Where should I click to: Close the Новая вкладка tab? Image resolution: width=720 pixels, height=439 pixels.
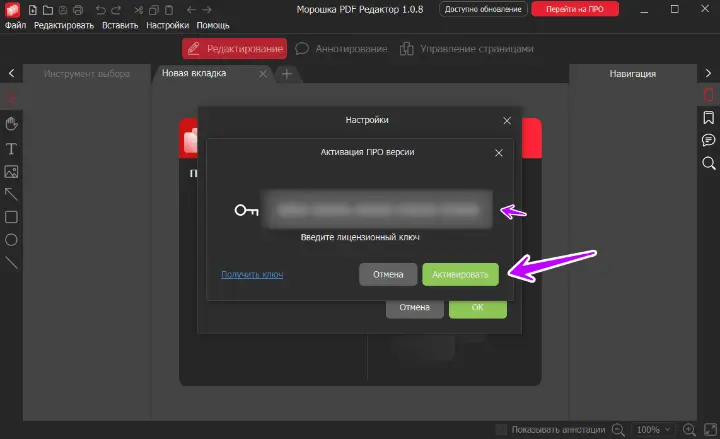[x=263, y=74]
